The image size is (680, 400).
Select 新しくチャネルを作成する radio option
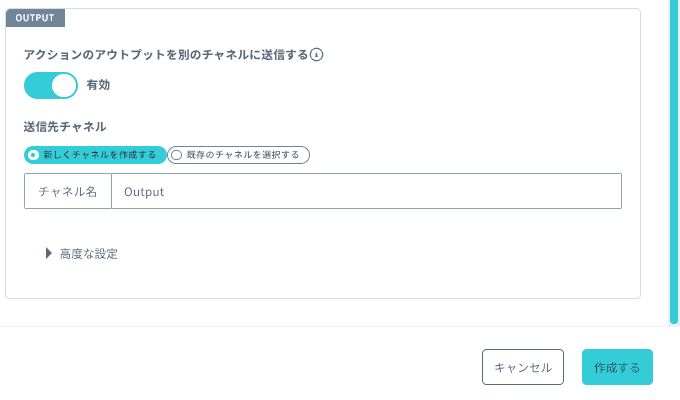click(x=95, y=155)
